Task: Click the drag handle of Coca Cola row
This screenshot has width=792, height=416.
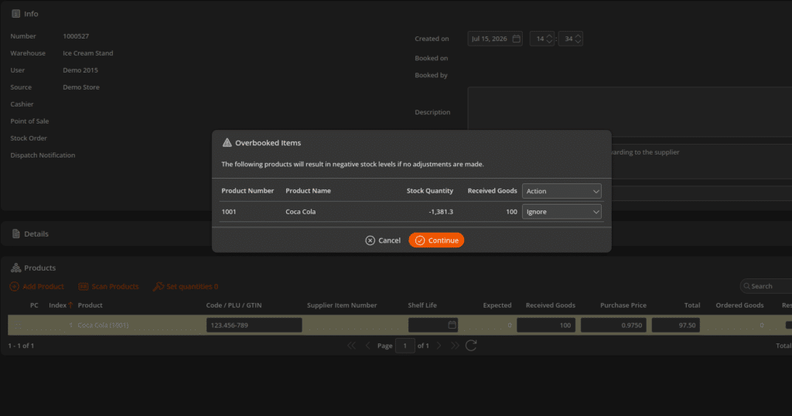Action: pyautogui.click(x=18, y=325)
